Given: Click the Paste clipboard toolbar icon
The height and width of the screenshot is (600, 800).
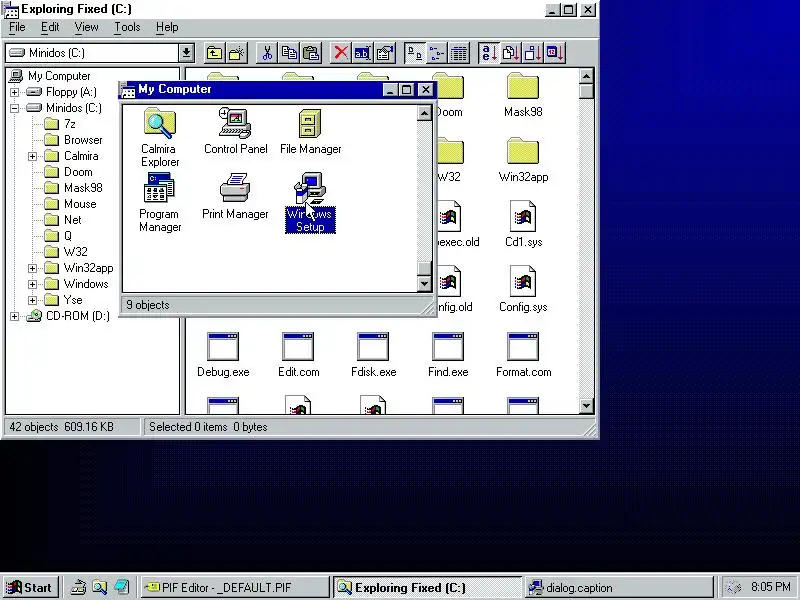Looking at the screenshot, I should [x=311, y=53].
